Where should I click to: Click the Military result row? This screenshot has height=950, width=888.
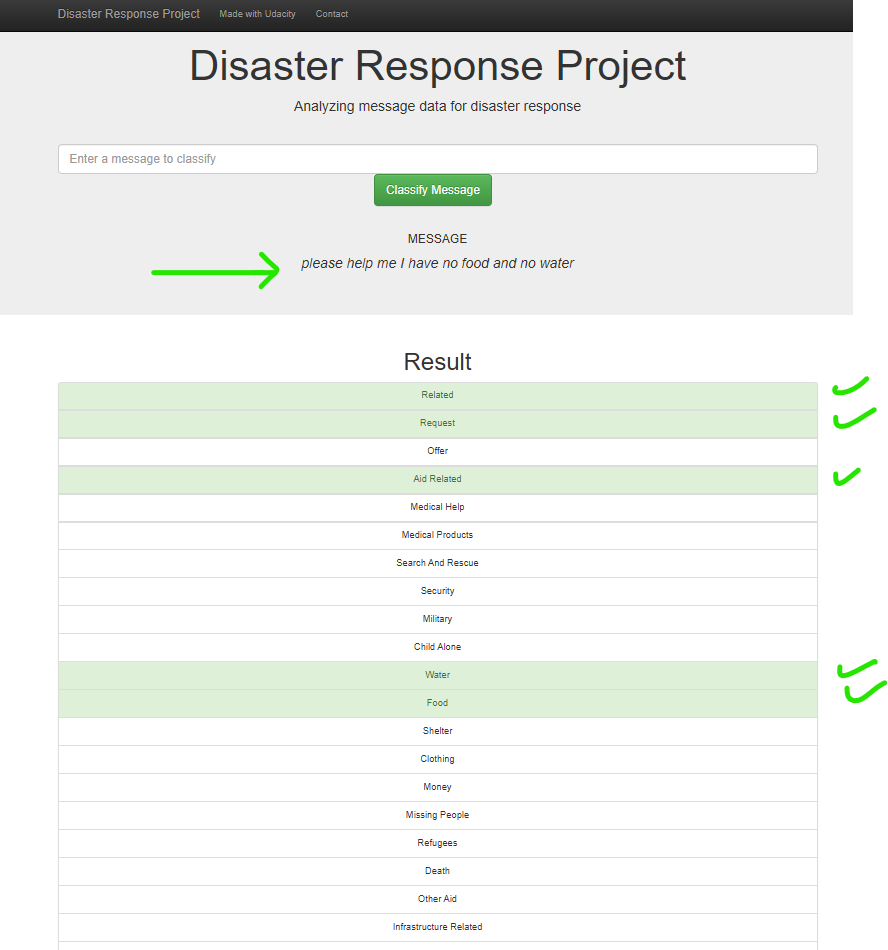click(x=437, y=619)
